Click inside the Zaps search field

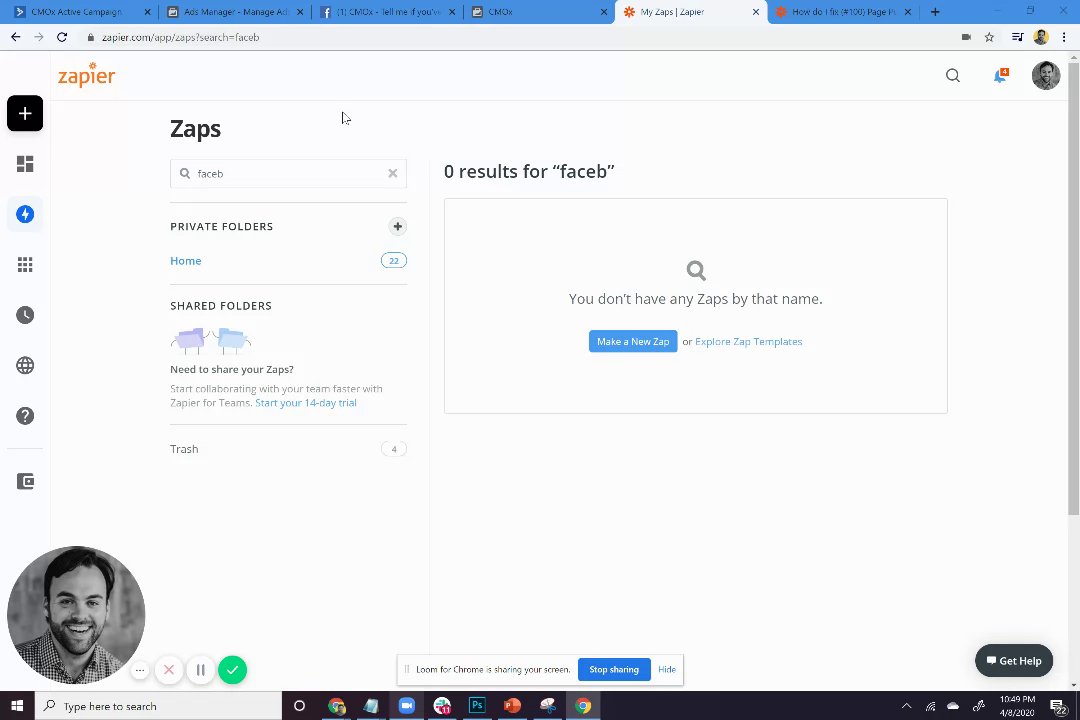288,174
